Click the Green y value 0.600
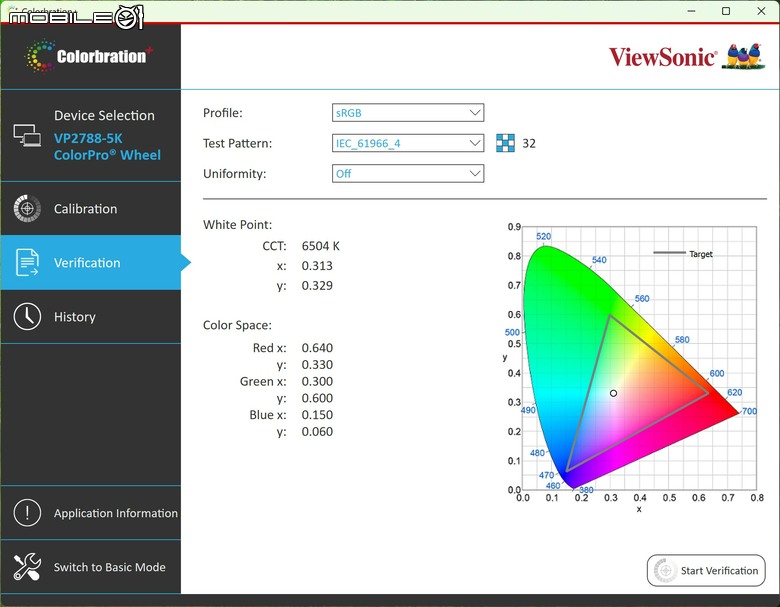Screen dimensions: 780x607 (x=317, y=398)
